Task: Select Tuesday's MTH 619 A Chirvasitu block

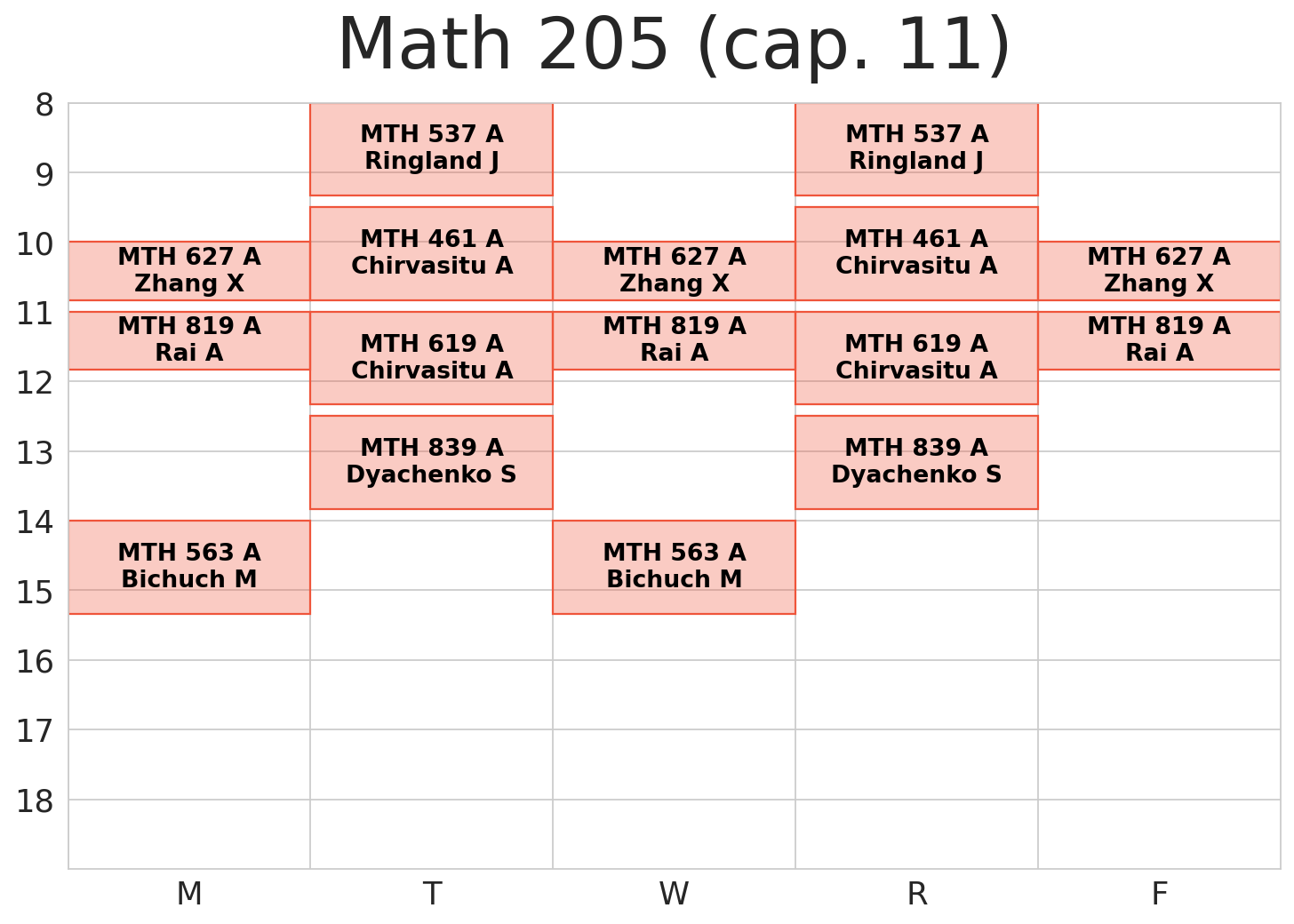Action: pyautogui.click(x=431, y=357)
